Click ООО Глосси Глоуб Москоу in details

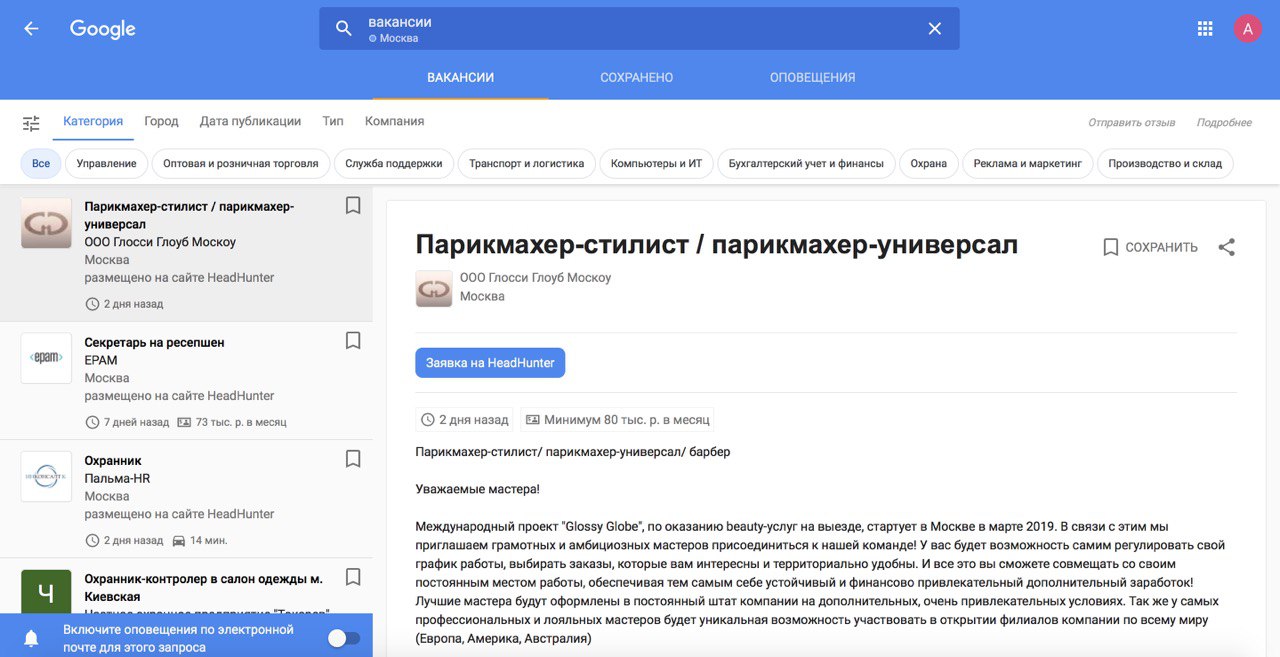[535, 277]
